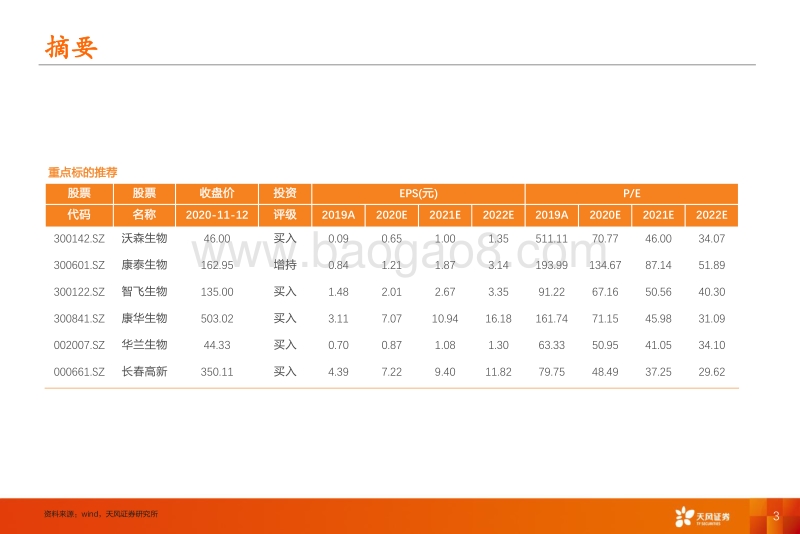Click closing price 503.02
This screenshot has width=800, height=534.
pos(217,319)
